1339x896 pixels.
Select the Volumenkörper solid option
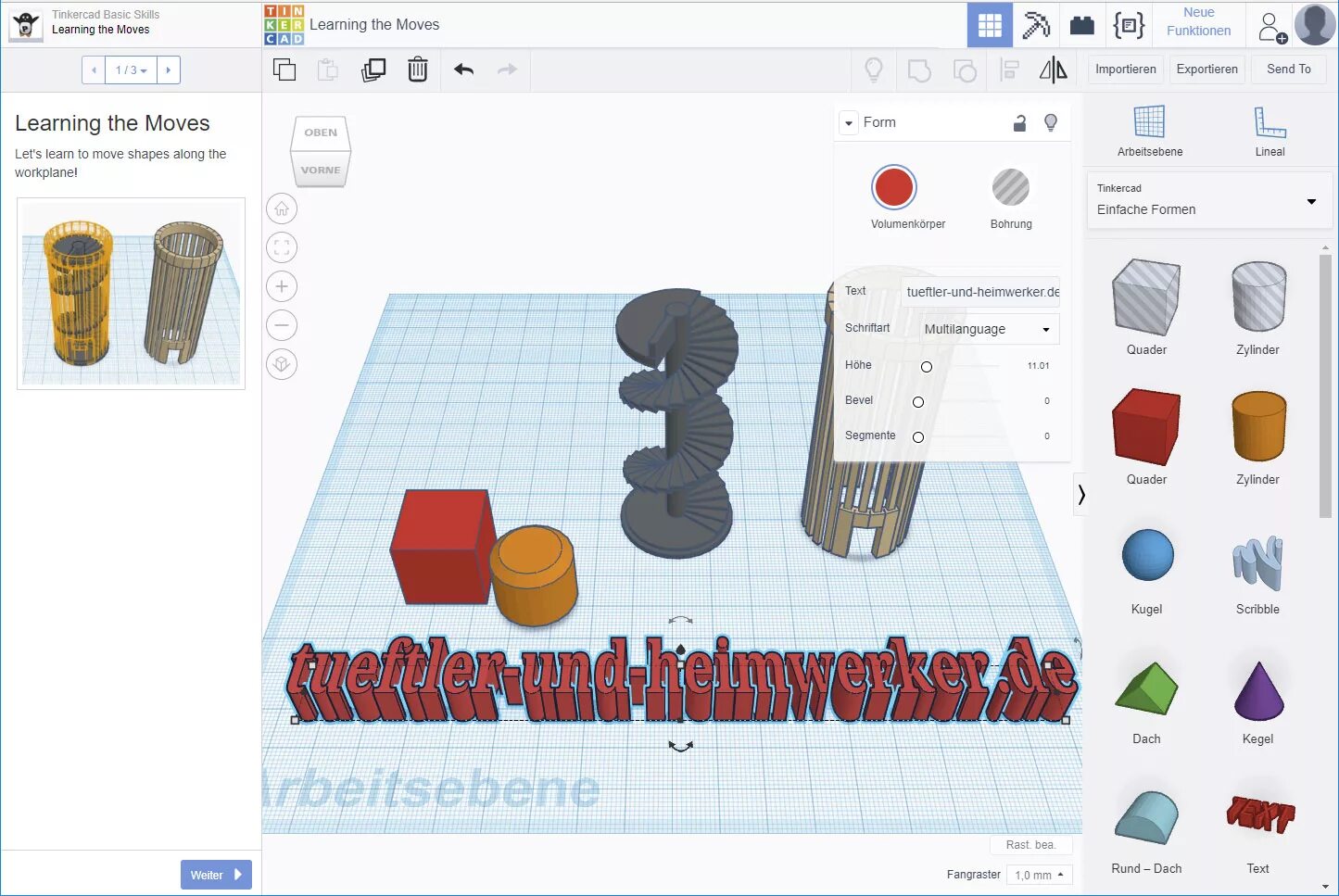point(894,187)
